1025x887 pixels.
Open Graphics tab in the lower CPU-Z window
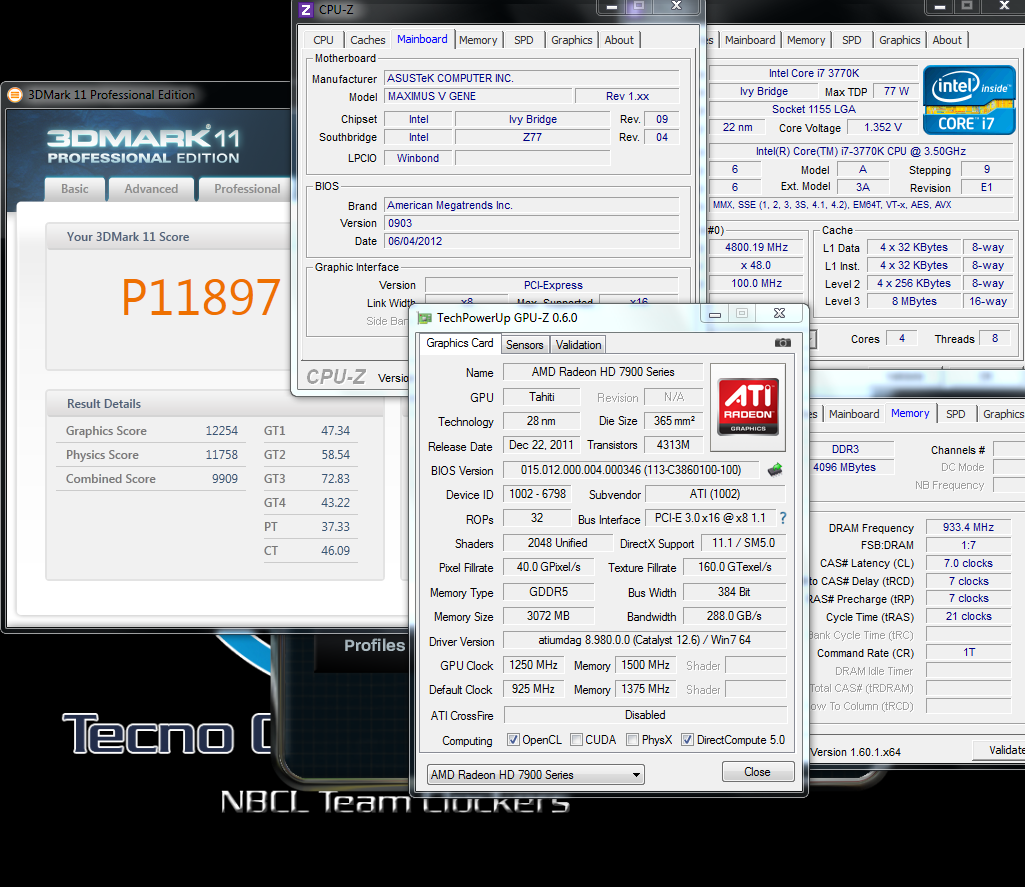1003,414
